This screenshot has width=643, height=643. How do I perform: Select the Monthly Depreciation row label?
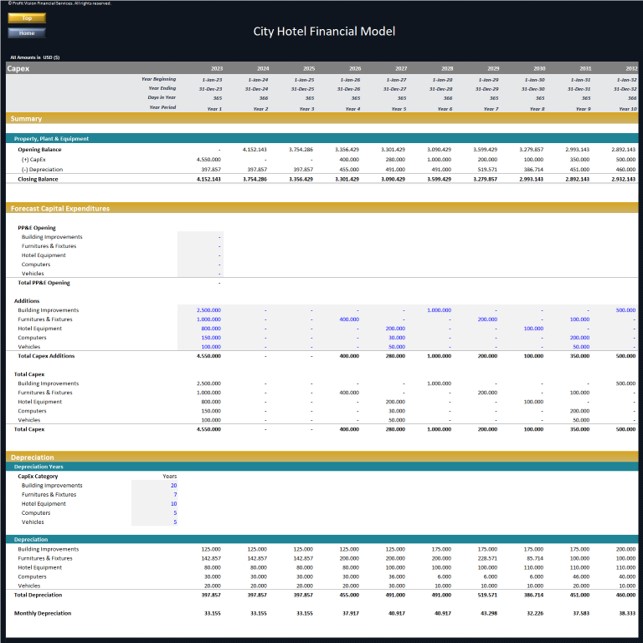click(x=43, y=613)
